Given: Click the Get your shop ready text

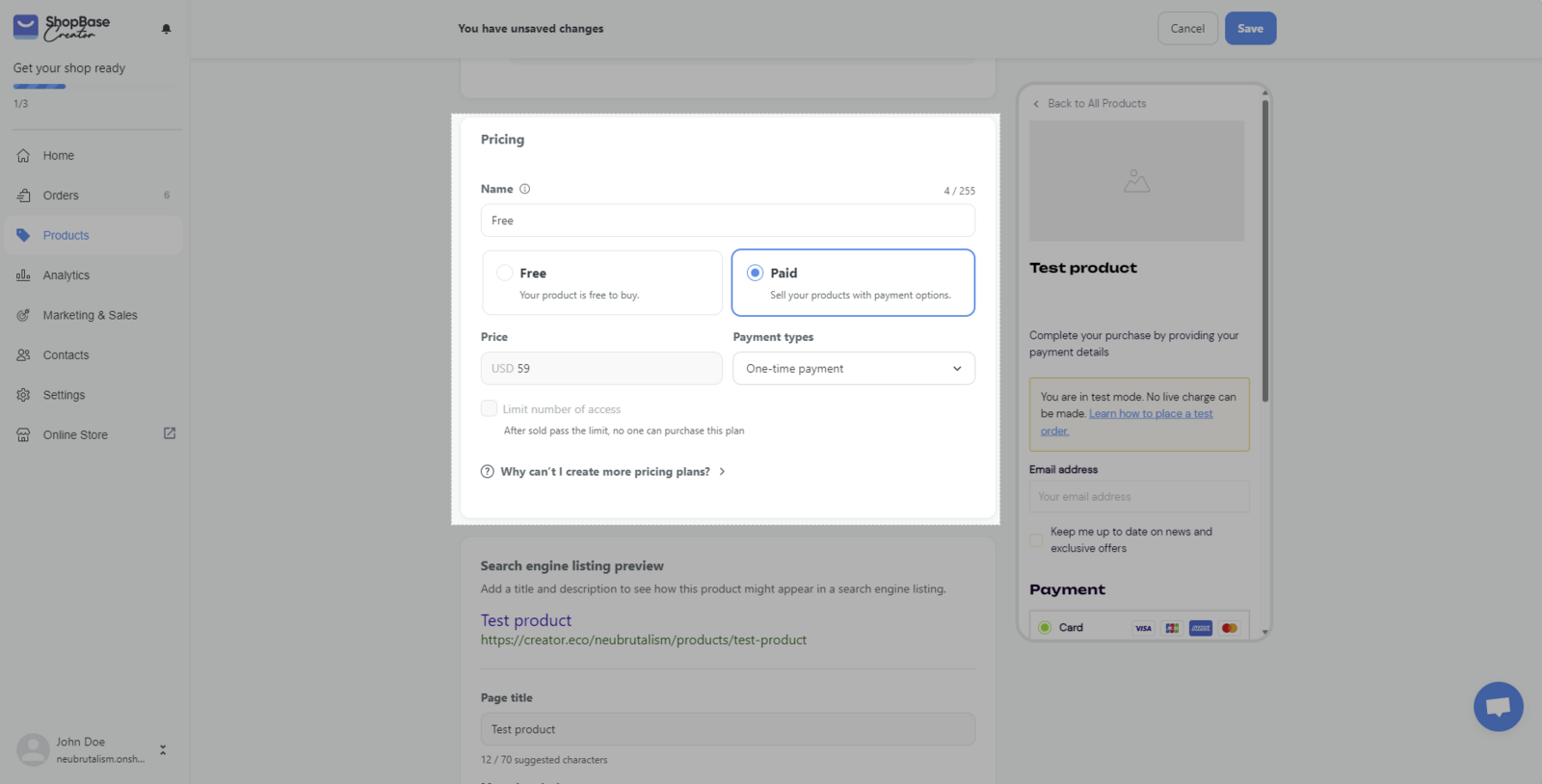Looking at the screenshot, I should pyautogui.click(x=69, y=68).
